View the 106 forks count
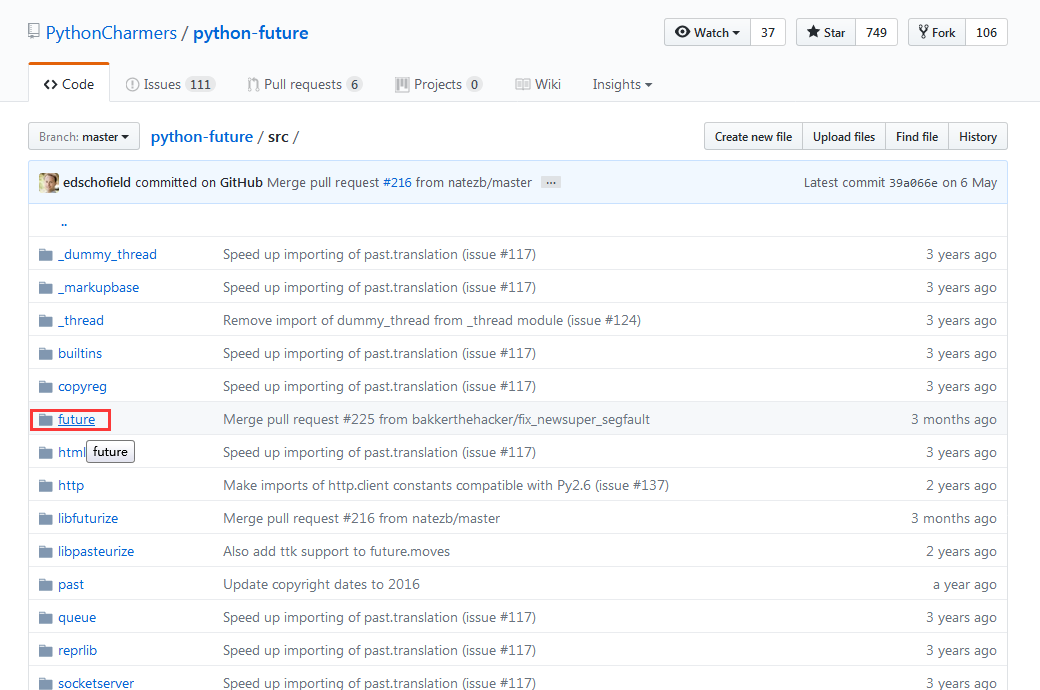Screen dimensions: 1040x690 (986, 33)
